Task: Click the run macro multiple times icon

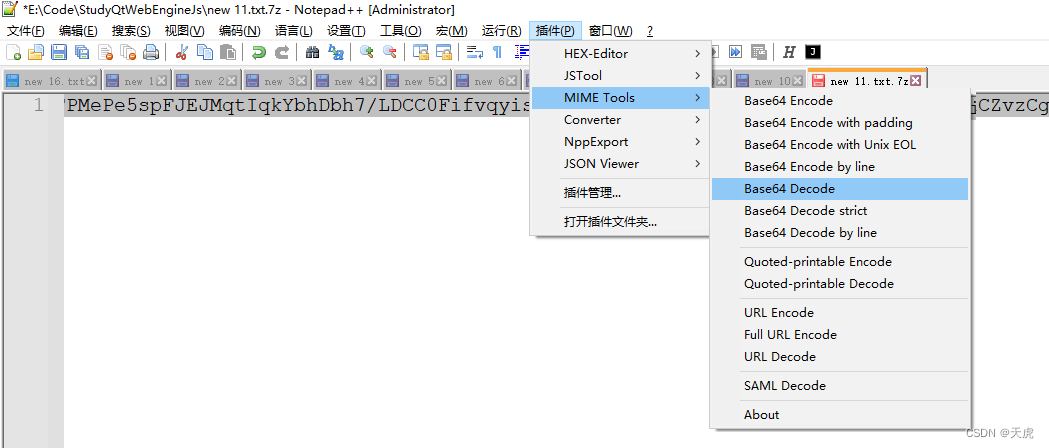Action: [735, 52]
